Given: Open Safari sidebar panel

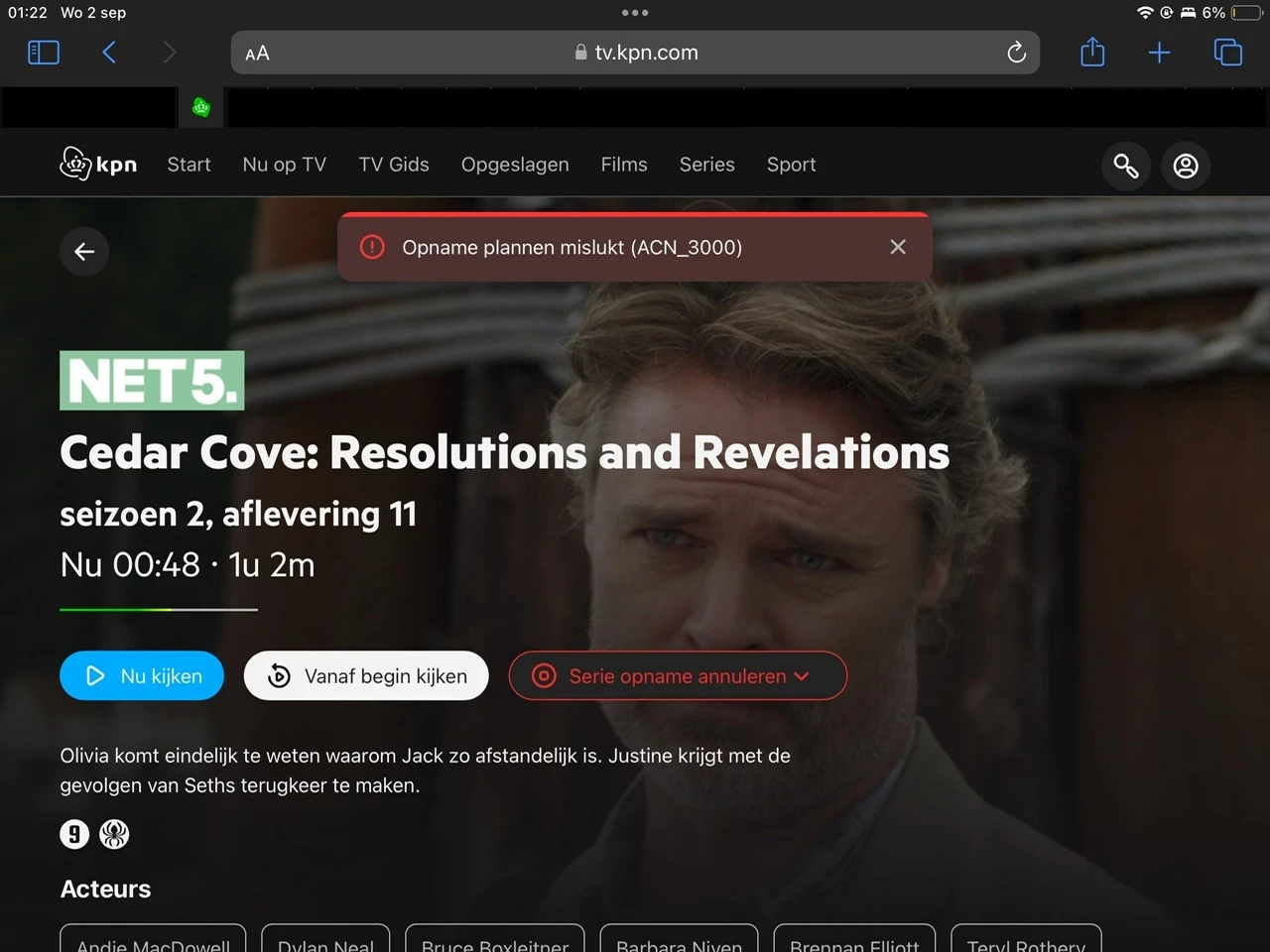Looking at the screenshot, I should pyautogui.click(x=44, y=53).
